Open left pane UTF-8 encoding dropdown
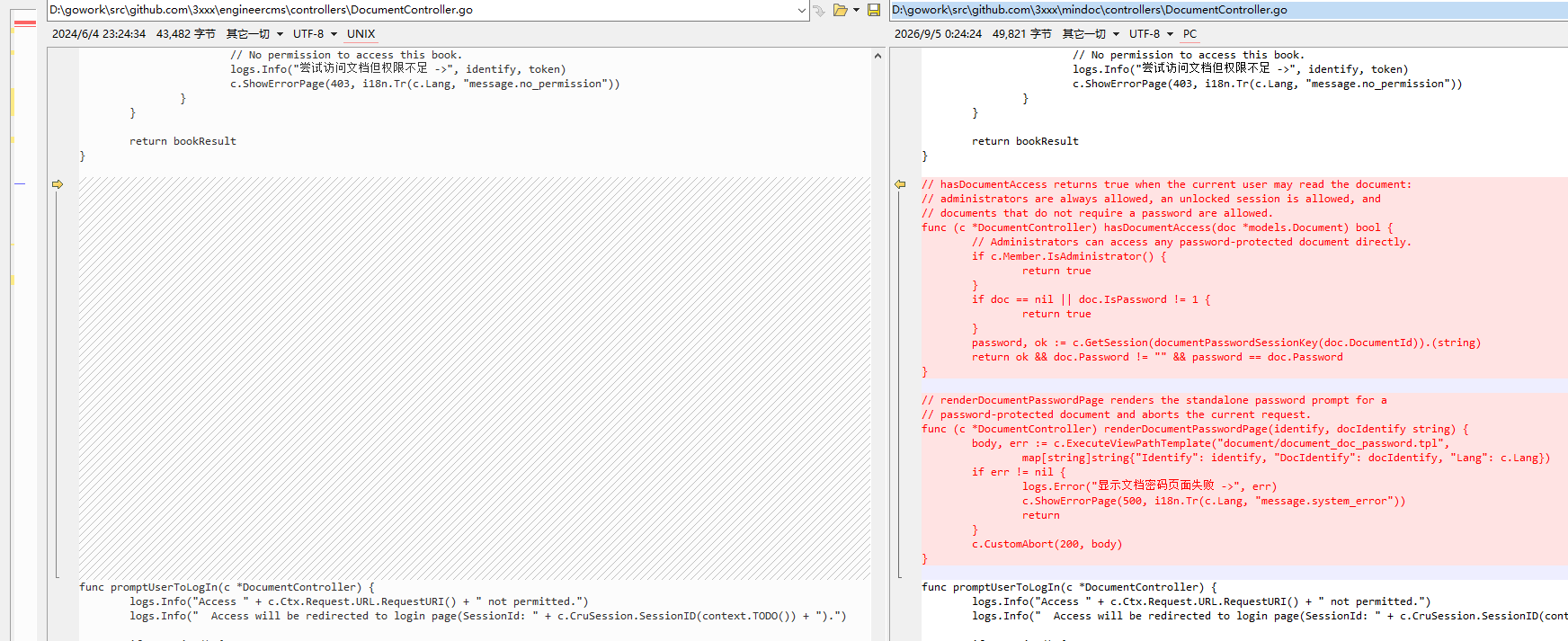This screenshot has height=641, width=1568. click(x=315, y=34)
